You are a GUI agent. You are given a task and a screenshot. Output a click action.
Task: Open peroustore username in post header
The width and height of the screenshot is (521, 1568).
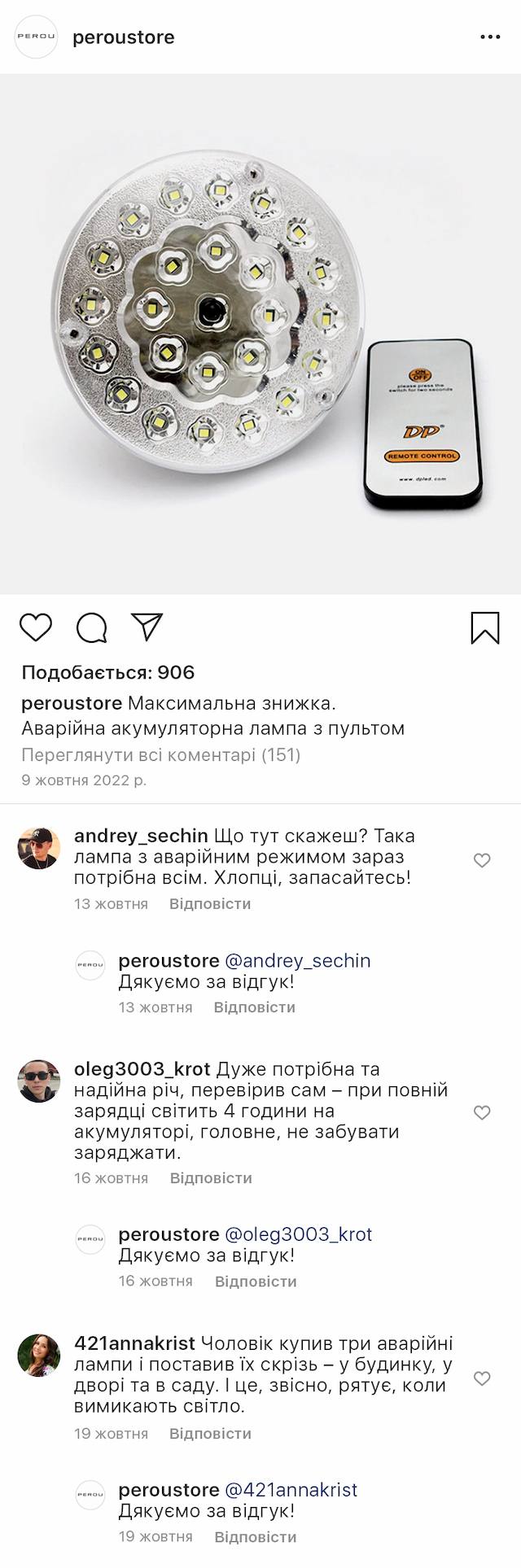[x=124, y=37]
